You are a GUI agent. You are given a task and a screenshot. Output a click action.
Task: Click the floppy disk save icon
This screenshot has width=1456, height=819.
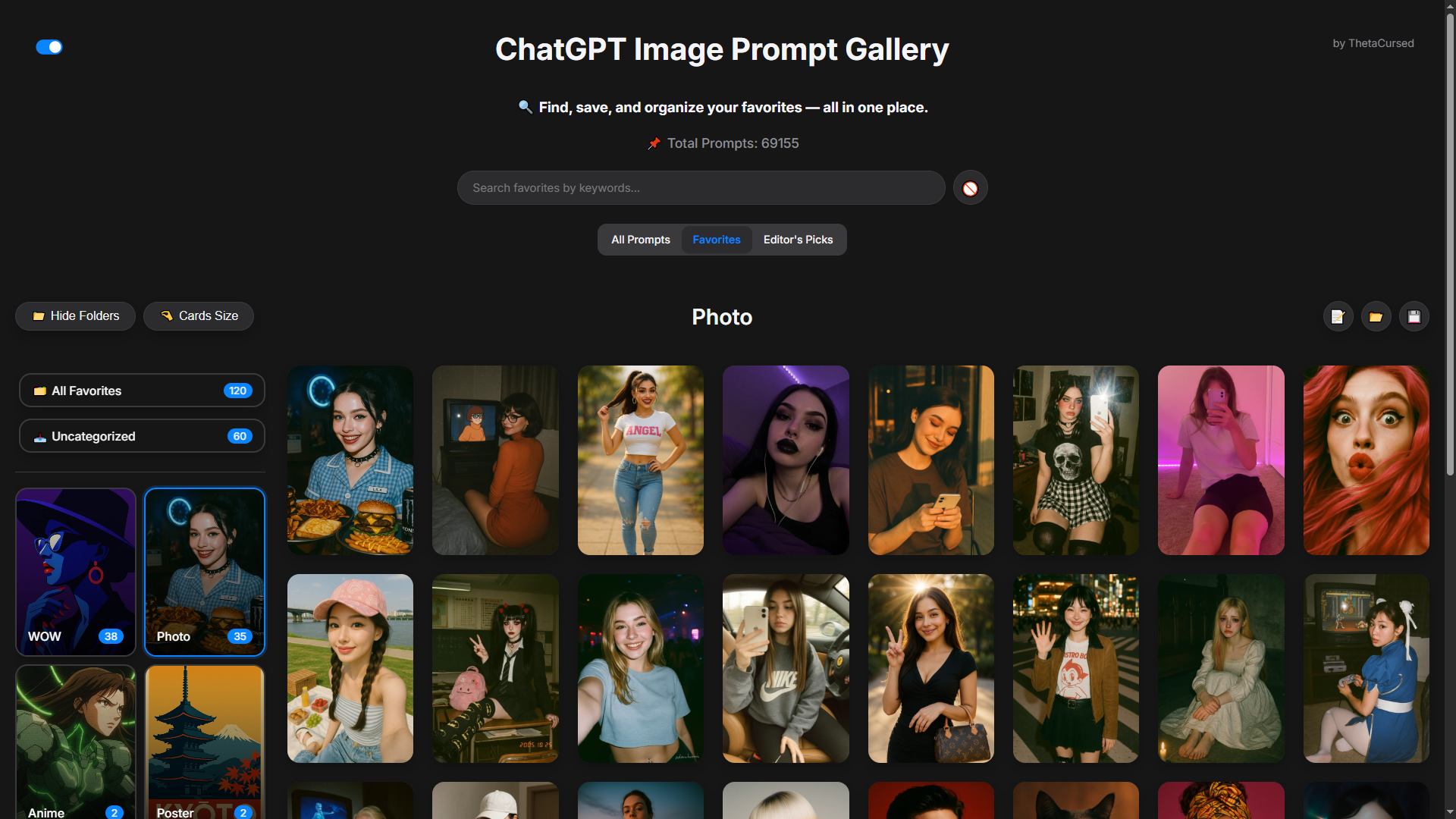(1414, 316)
